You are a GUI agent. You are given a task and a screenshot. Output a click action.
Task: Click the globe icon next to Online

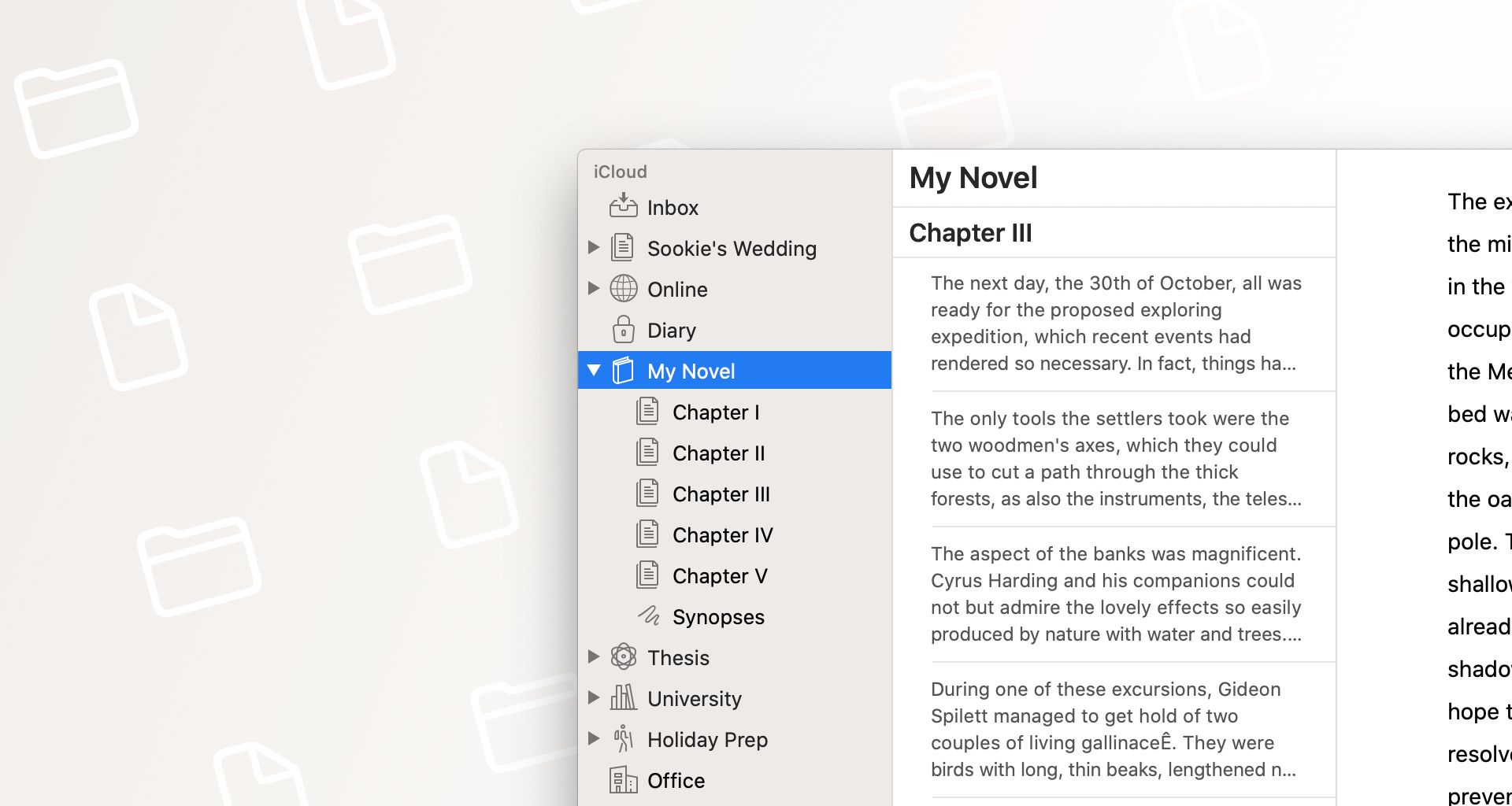click(623, 288)
